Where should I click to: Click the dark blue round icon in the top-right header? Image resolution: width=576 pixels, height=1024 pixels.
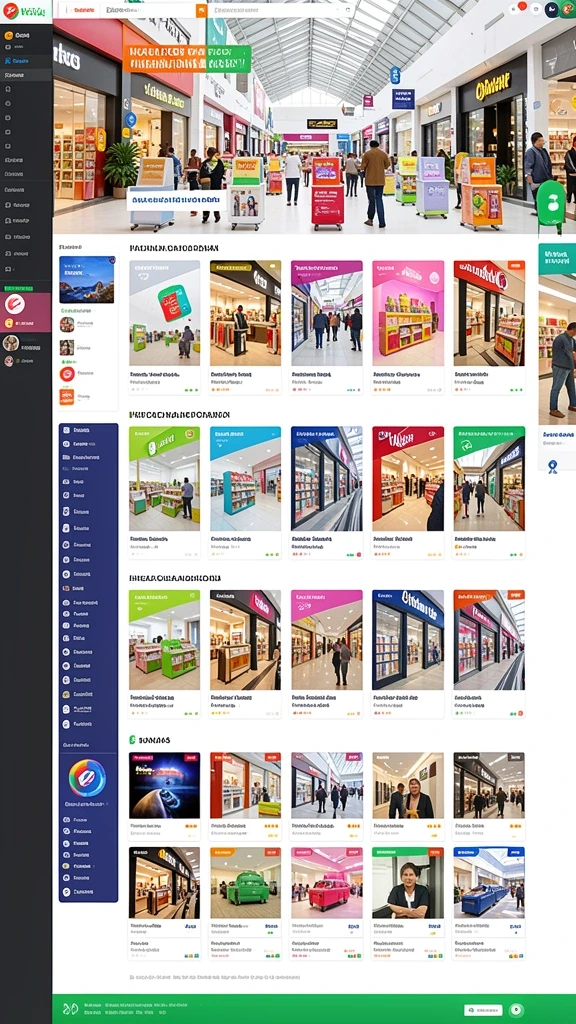(x=552, y=9)
